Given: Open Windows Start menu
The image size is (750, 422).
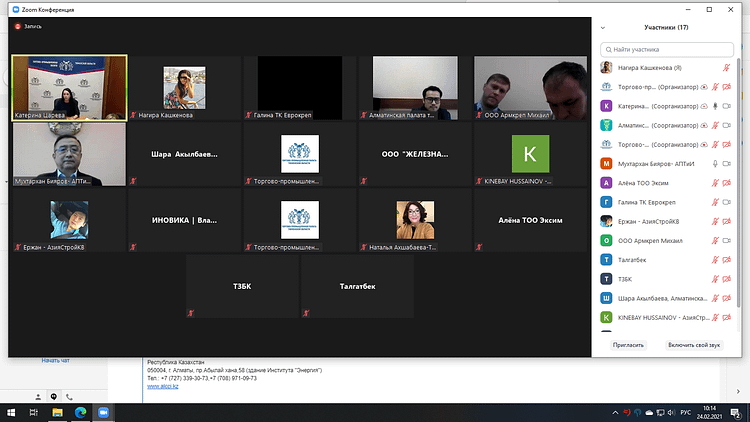Looking at the screenshot, I should (11, 412).
